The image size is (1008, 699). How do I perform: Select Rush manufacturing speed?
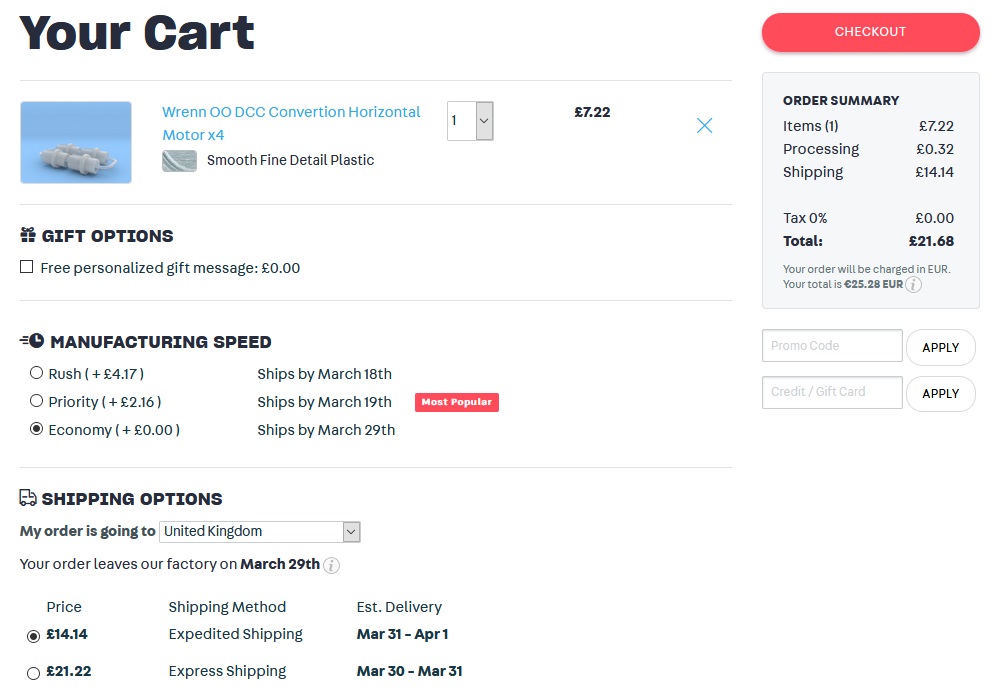[x=37, y=374]
